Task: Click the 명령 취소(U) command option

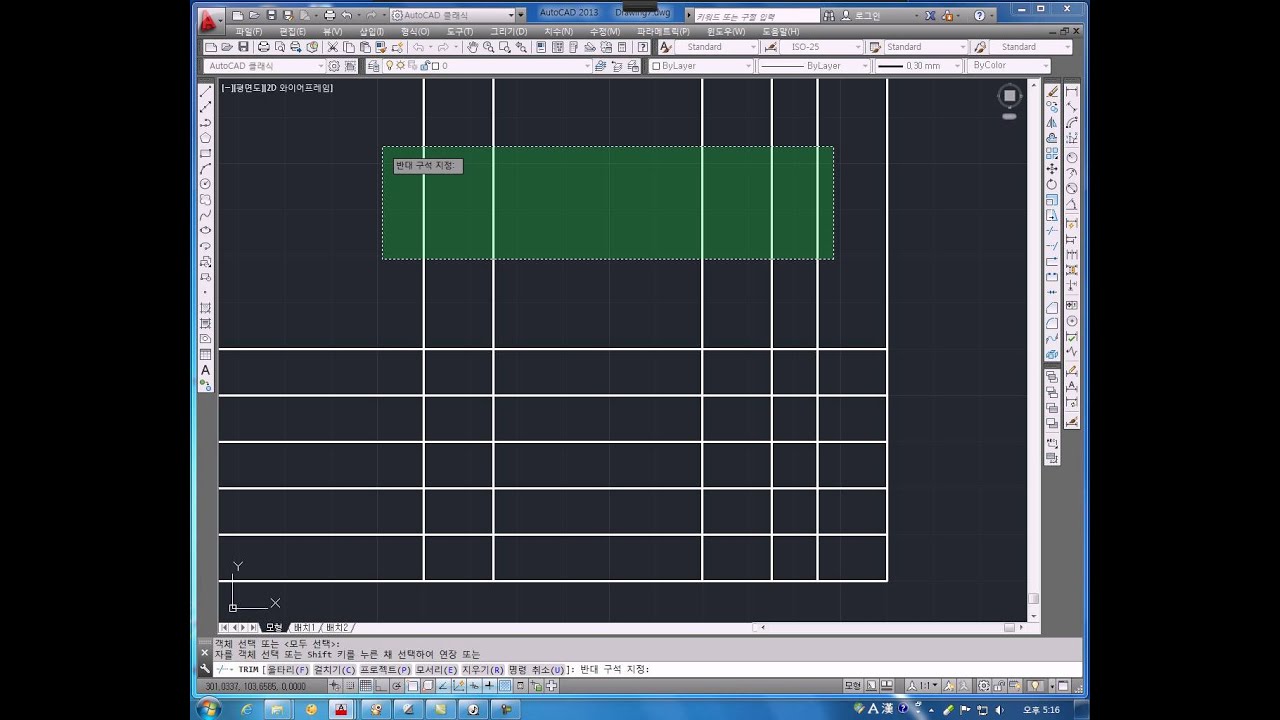Action: pyautogui.click(x=536, y=670)
